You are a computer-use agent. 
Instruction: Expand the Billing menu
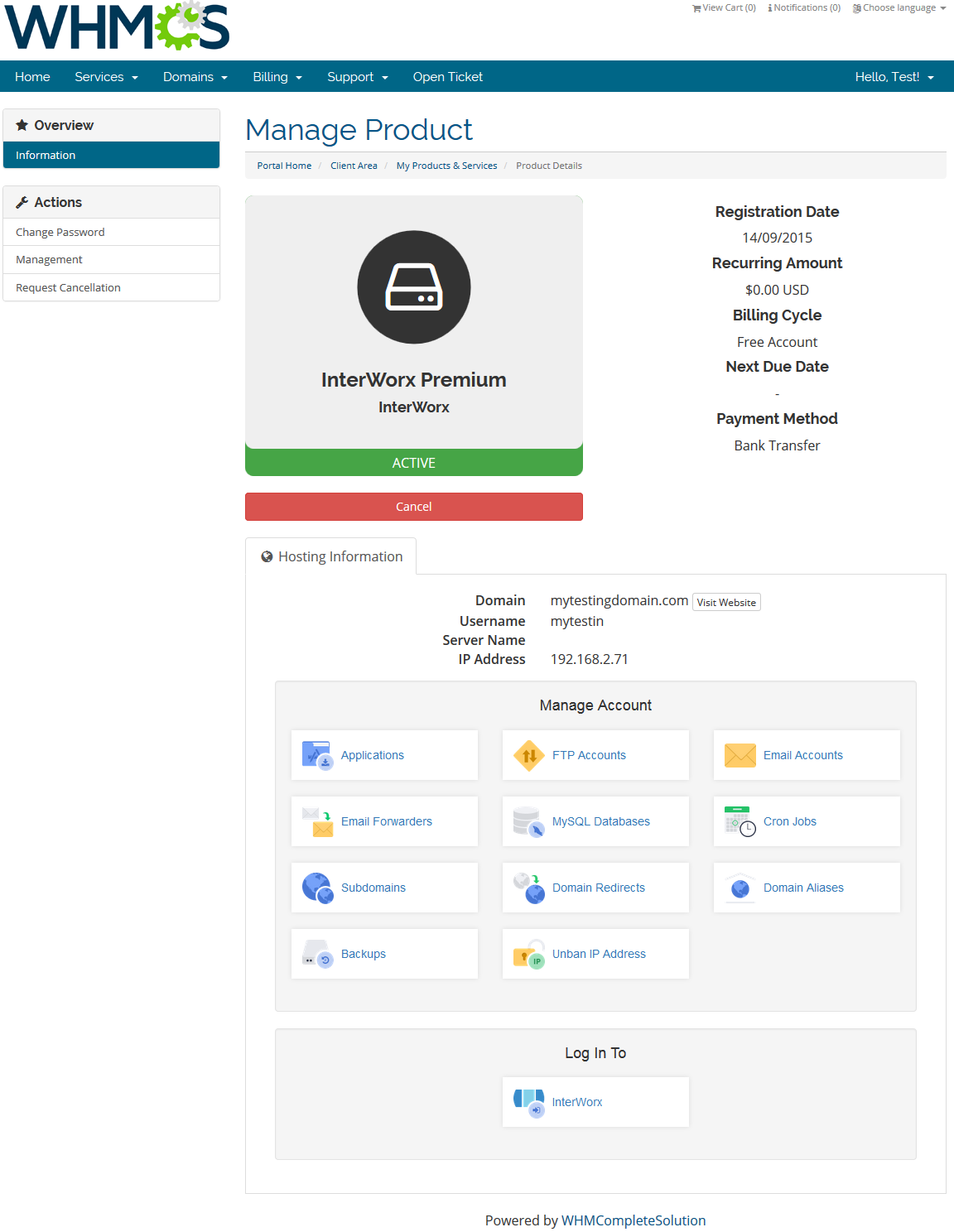click(x=277, y=76)
